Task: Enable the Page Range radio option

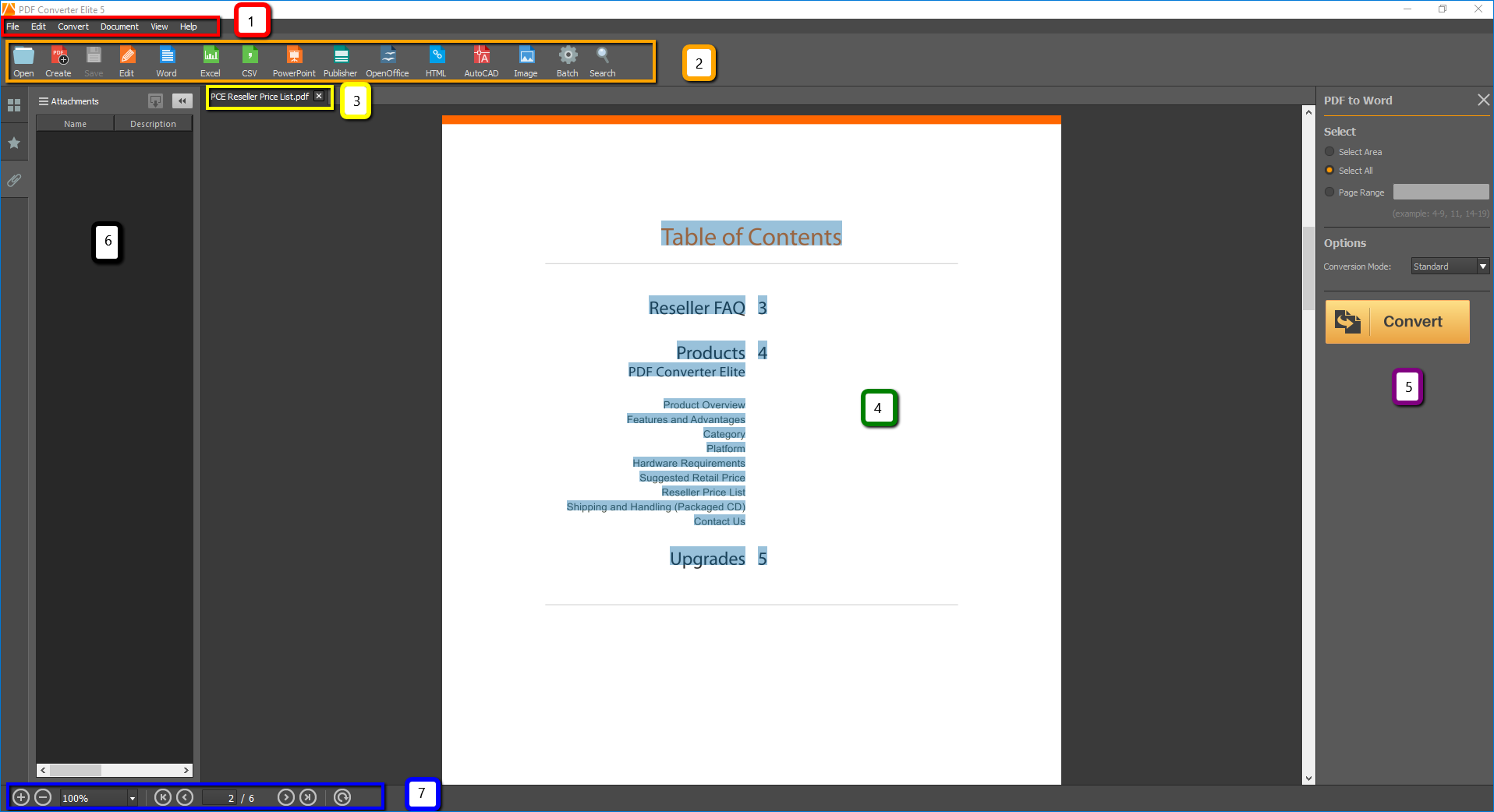Action: pyautogui.click(x=1329, y=192)
